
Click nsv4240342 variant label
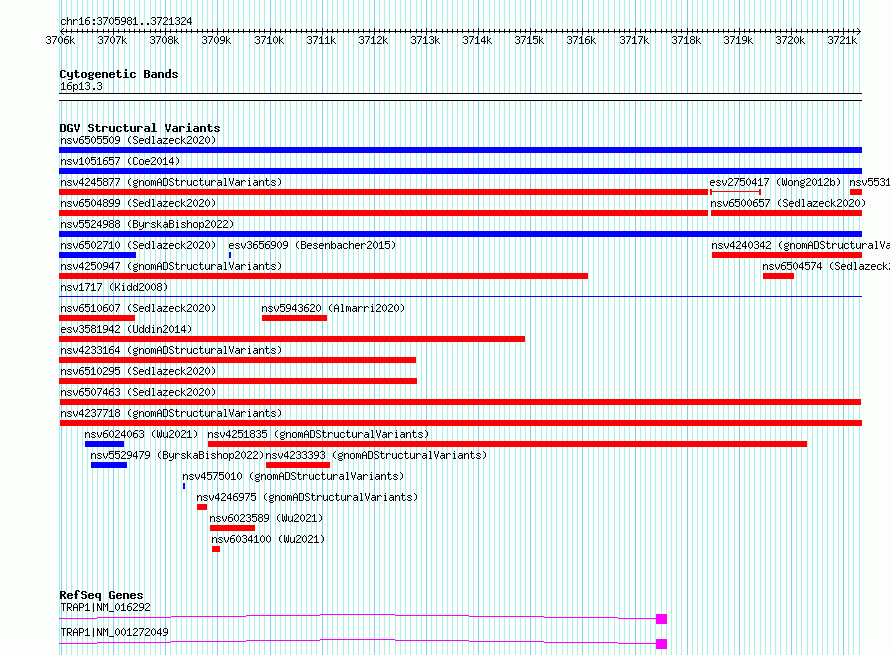[800, 245]
